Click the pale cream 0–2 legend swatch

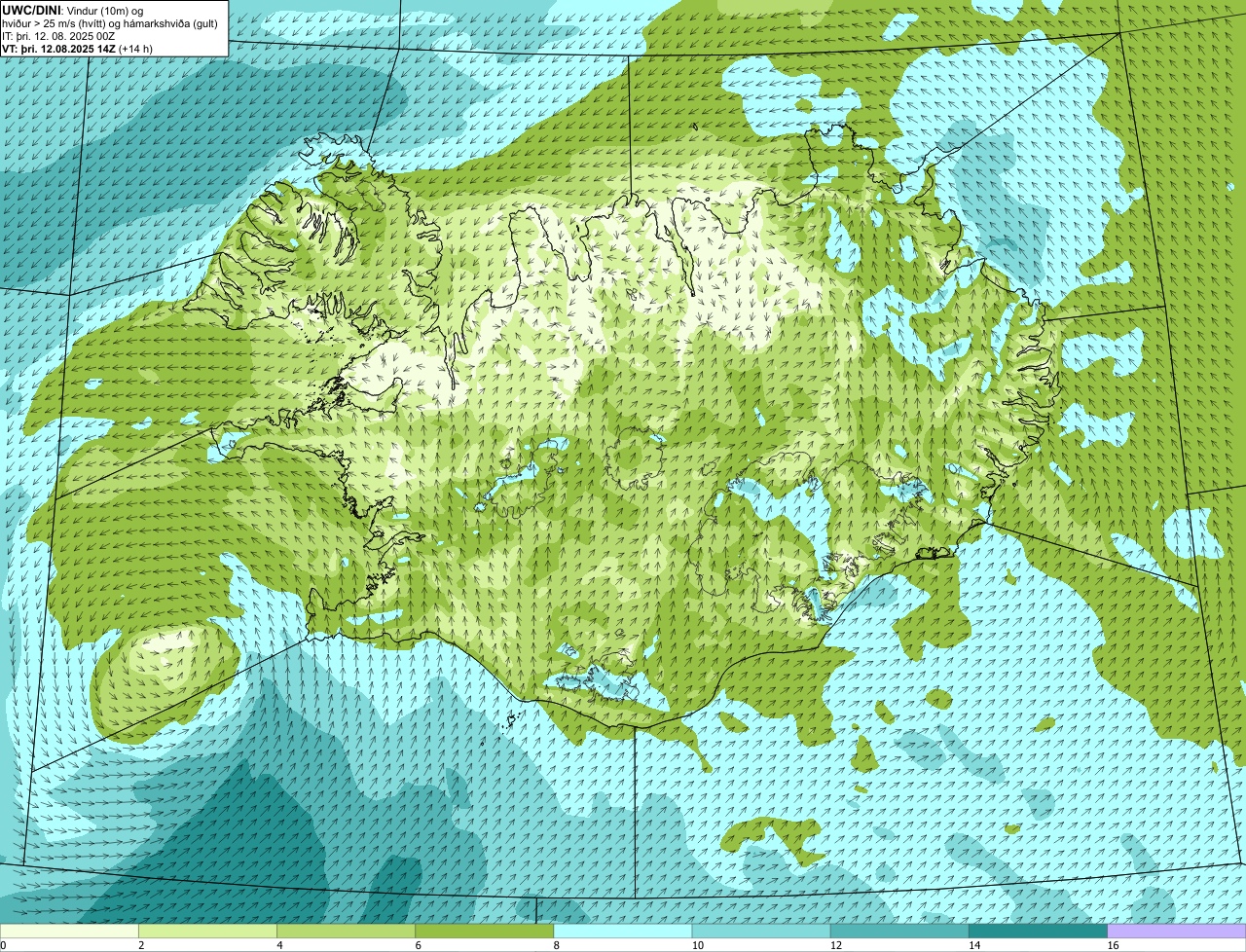(69, 931)
